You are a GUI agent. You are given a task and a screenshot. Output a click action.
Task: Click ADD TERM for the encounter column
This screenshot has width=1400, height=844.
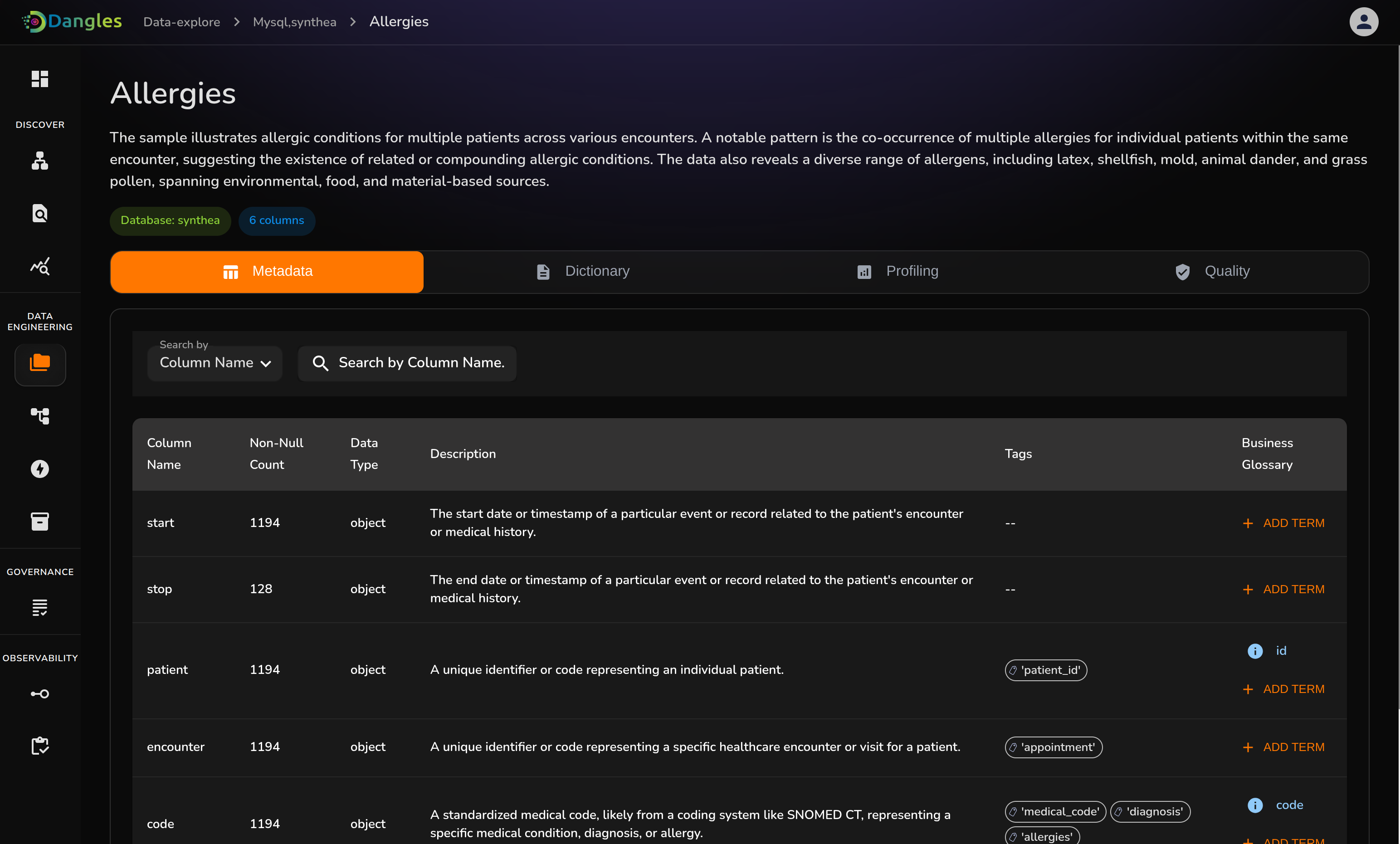click(x=1283, y=747)
